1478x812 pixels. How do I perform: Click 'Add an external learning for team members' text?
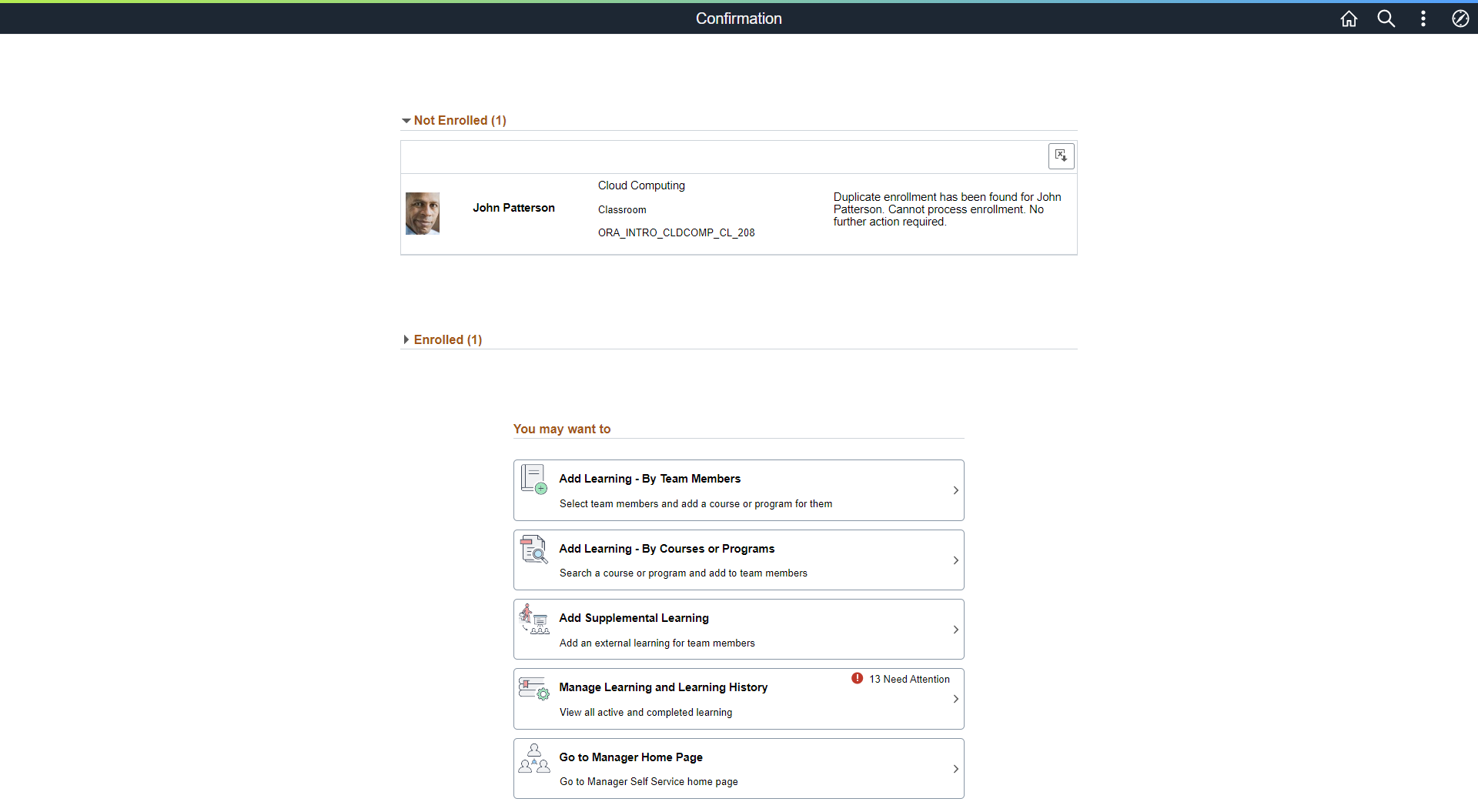point(657,643)
